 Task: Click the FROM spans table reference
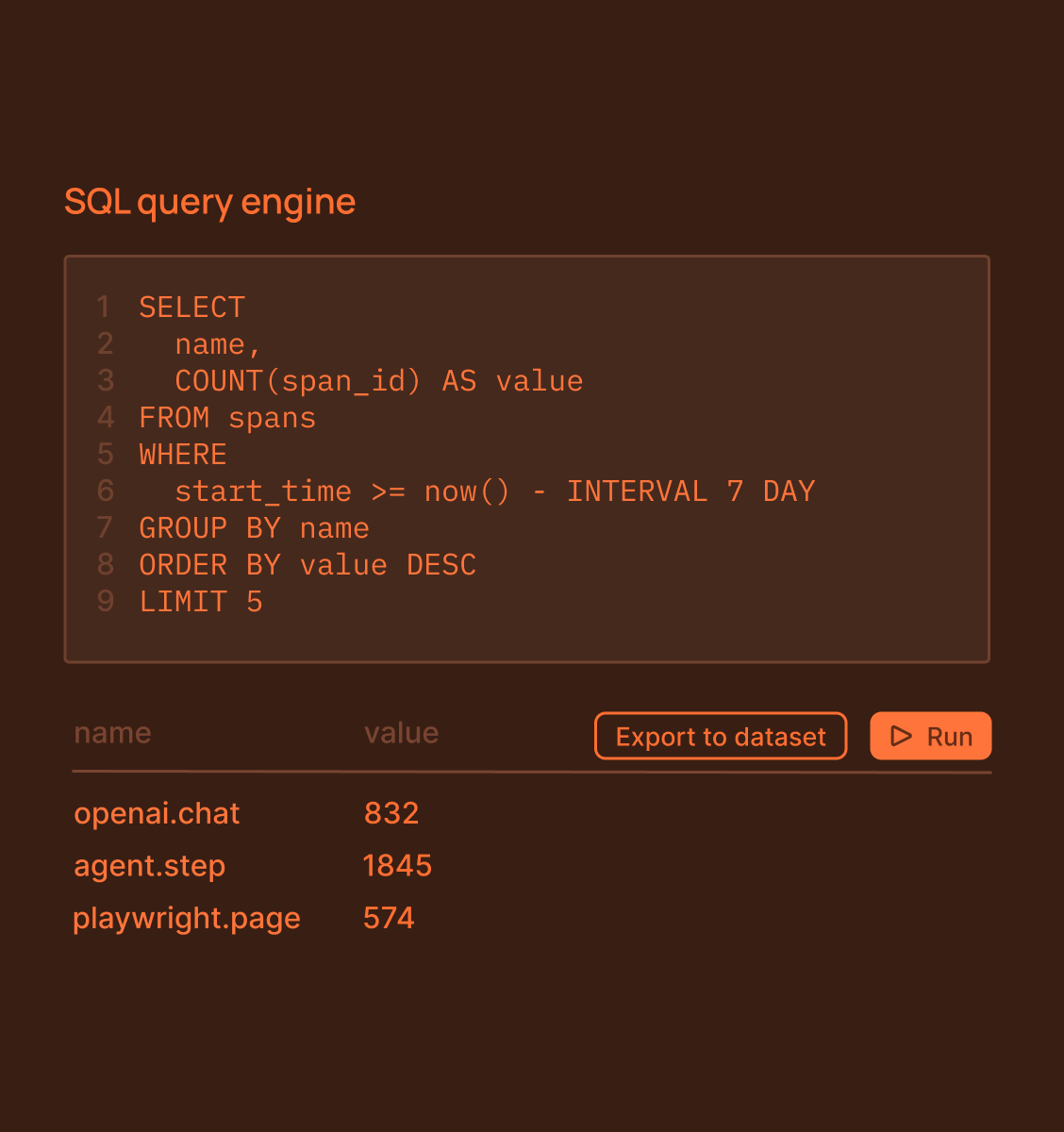point(226,418)
